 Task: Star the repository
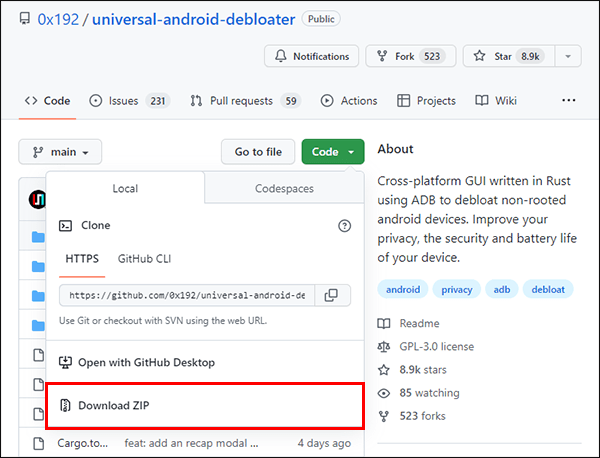tap(509, 56)
